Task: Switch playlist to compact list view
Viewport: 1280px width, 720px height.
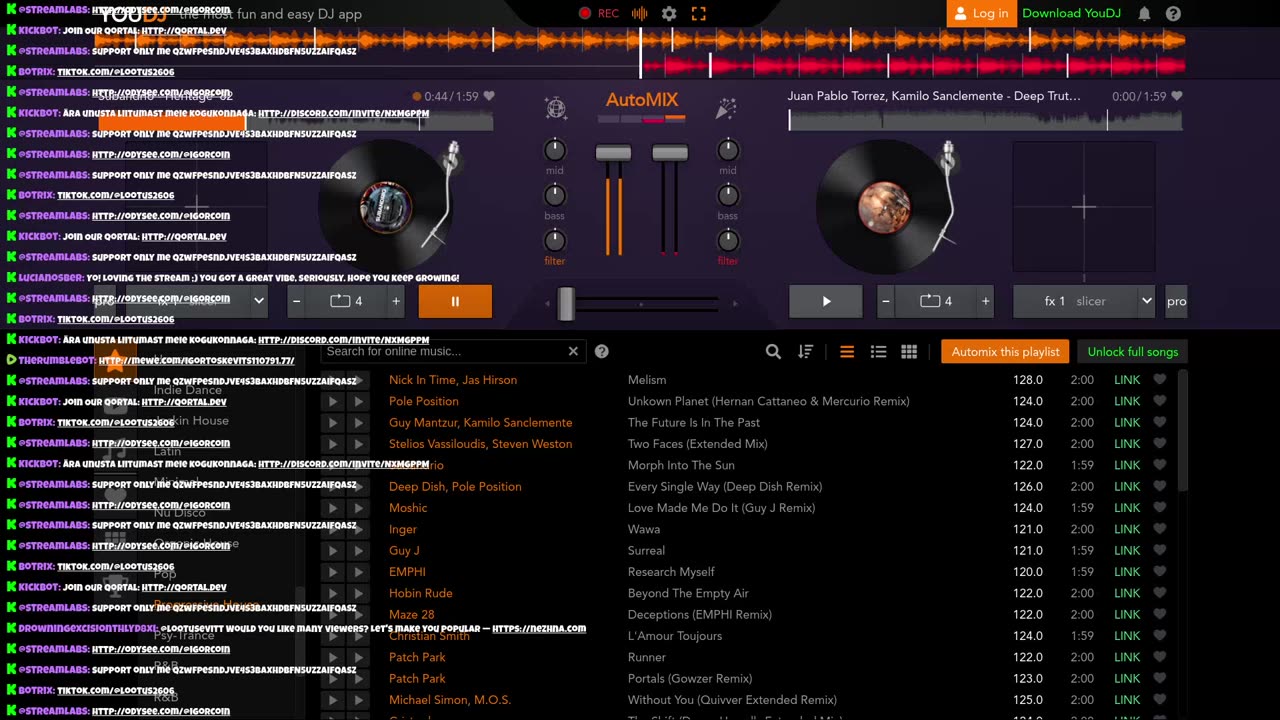Action: [847, 352]
